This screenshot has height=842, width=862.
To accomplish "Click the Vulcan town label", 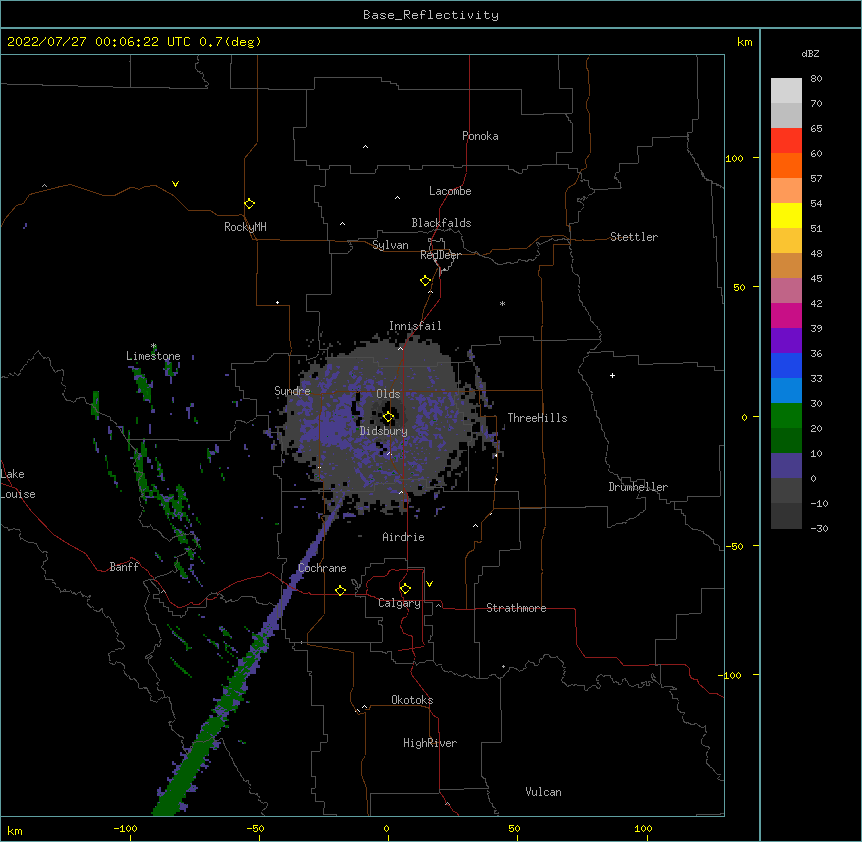I will pos(543,792).
